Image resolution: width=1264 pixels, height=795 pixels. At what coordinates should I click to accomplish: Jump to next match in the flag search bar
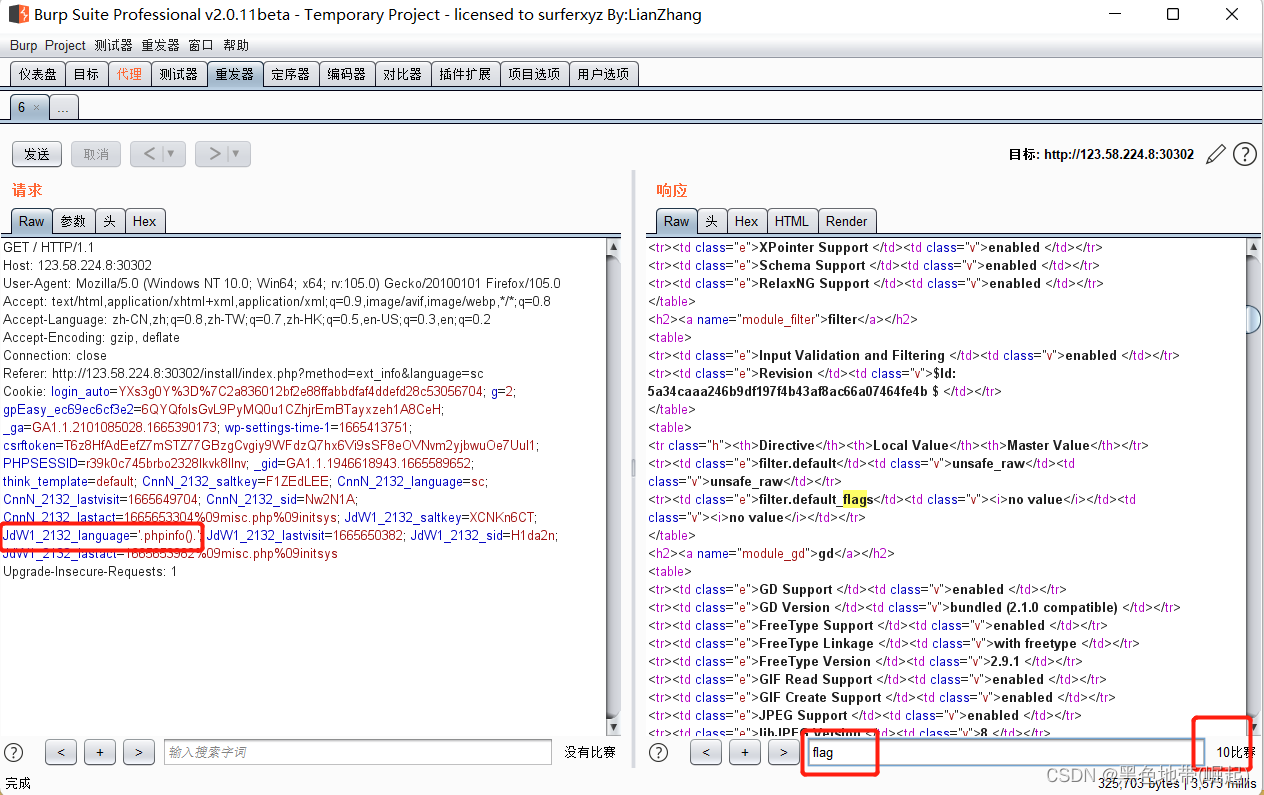(x=784, y=752)
